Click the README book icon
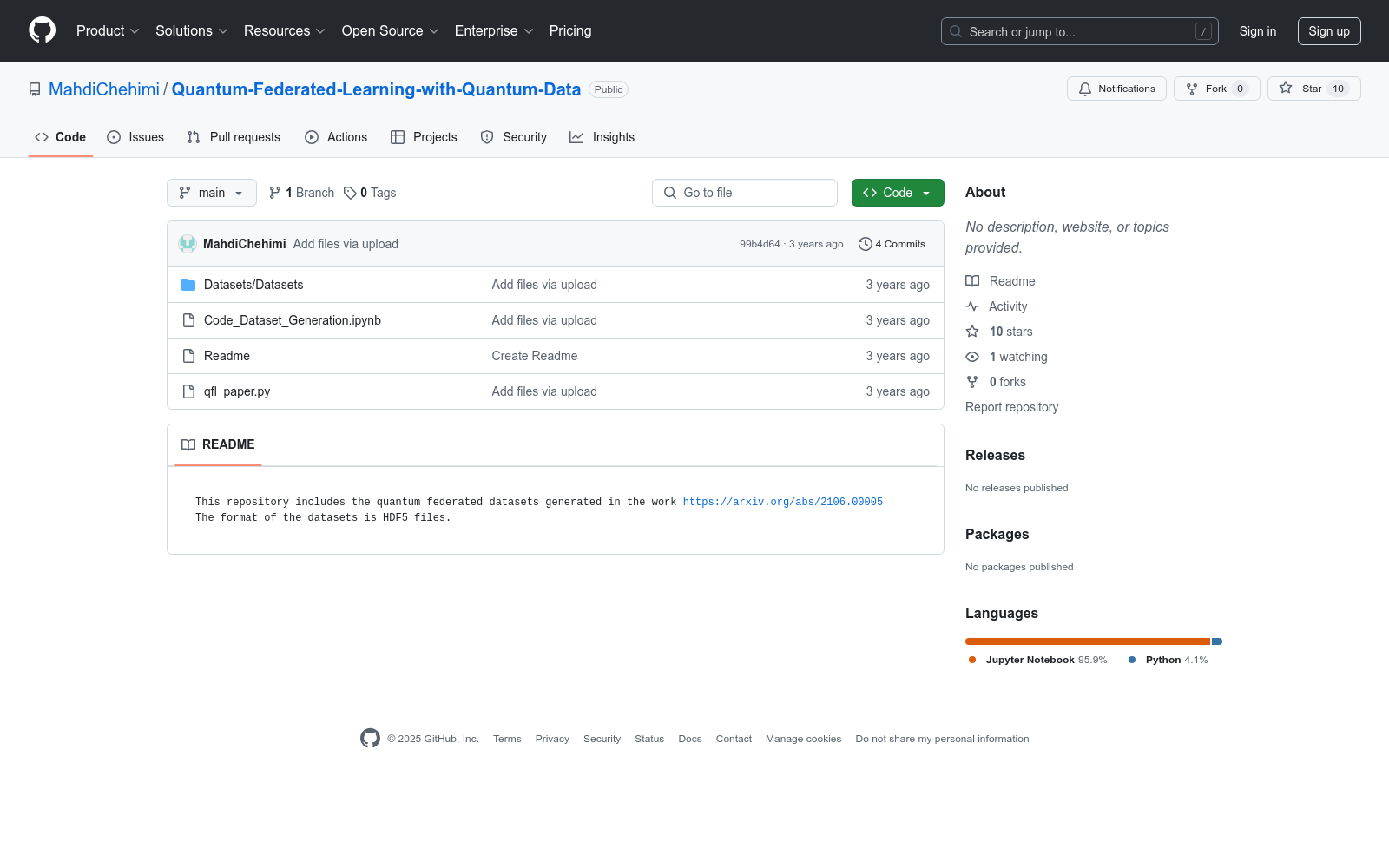 pos(188,444)
